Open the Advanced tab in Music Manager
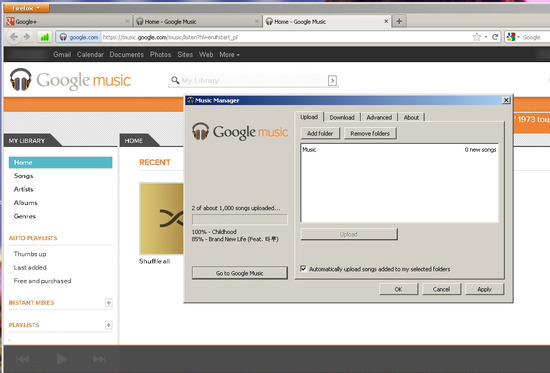This screenshot has height=373, width=550. (379, 117)
